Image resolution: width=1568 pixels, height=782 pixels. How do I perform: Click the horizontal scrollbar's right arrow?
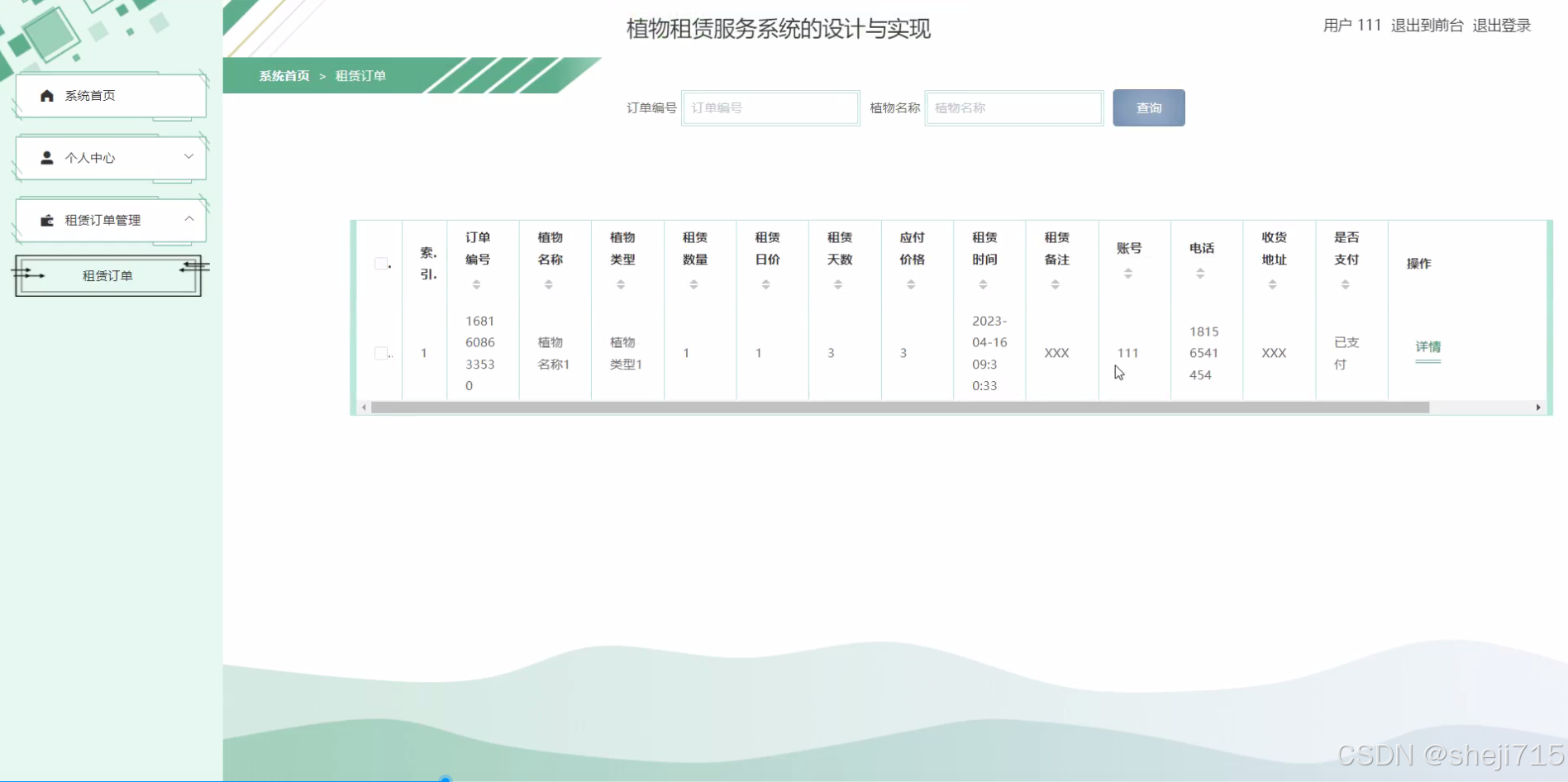(x=1537, y=407)
